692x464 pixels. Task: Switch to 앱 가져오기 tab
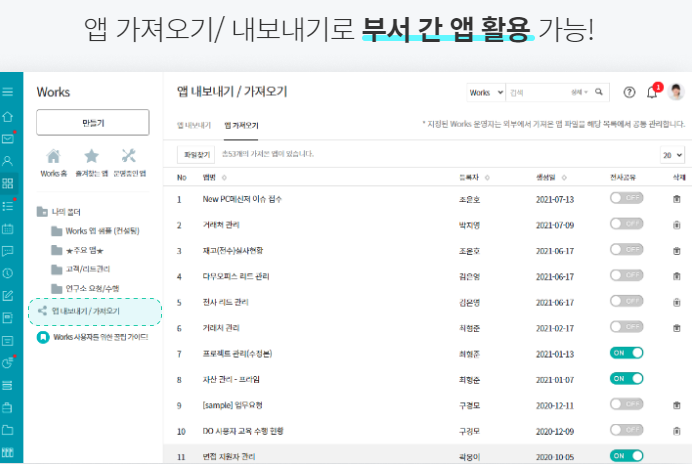point(241,125)
